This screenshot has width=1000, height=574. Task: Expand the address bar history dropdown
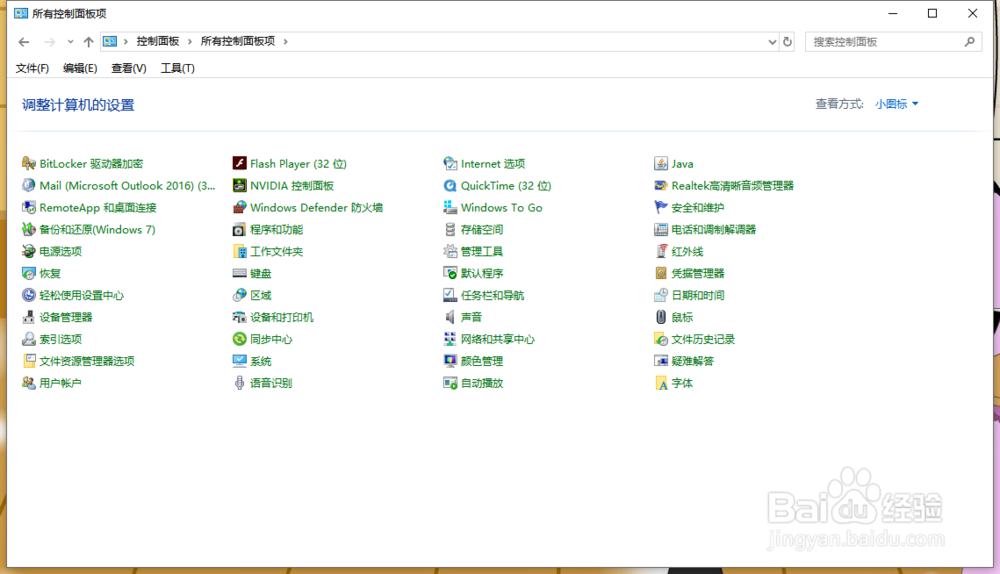(x=772, y=41)
